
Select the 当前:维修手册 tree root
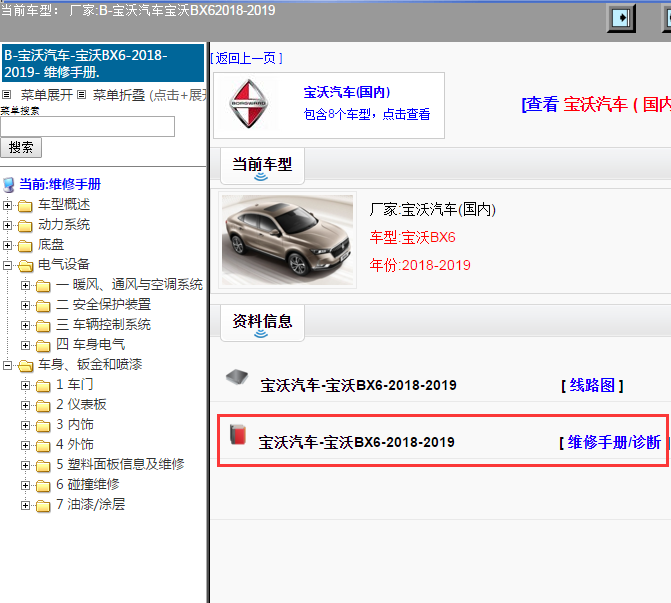click(60, 184)
